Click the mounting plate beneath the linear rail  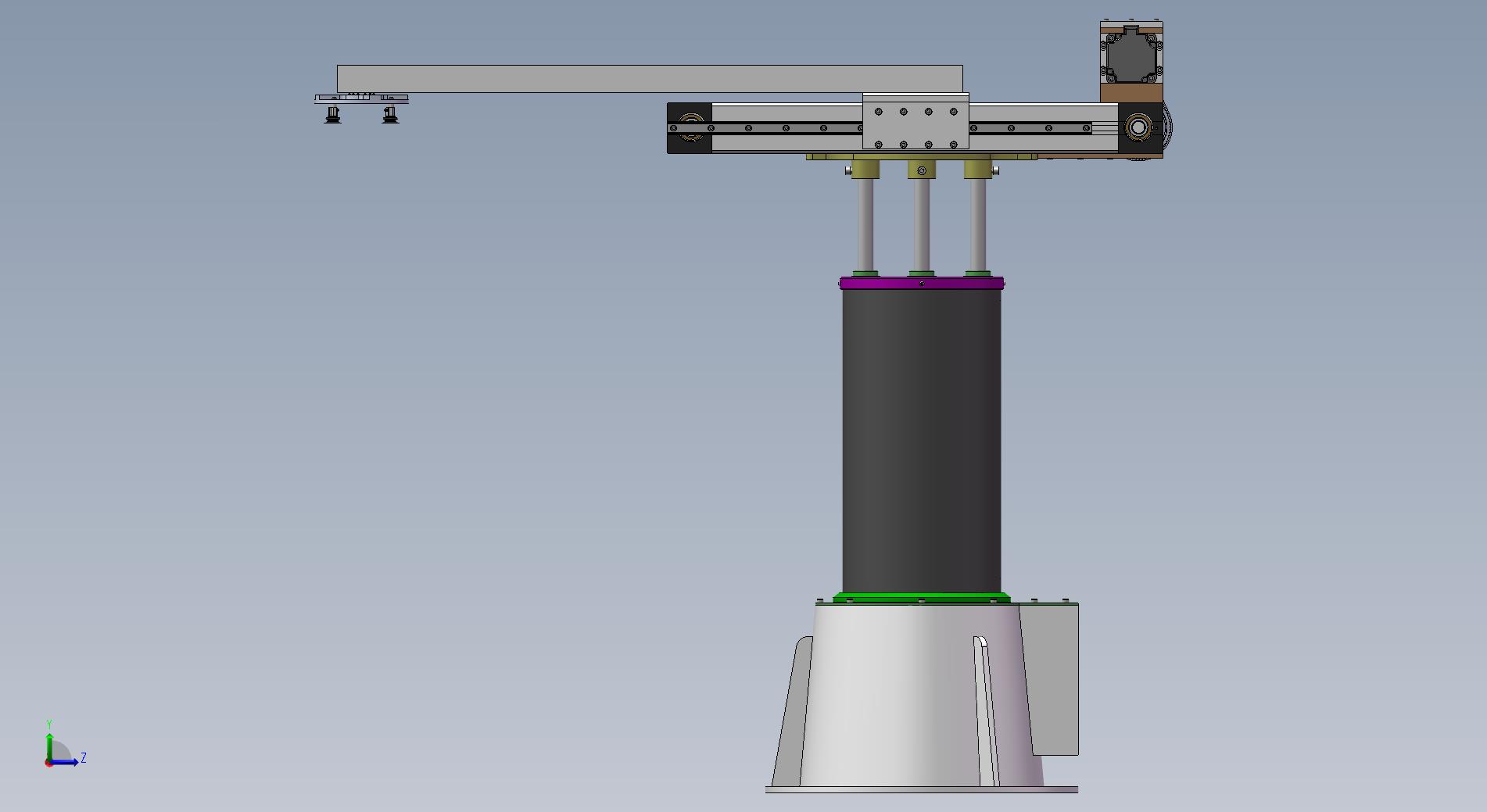click(922, 157)
